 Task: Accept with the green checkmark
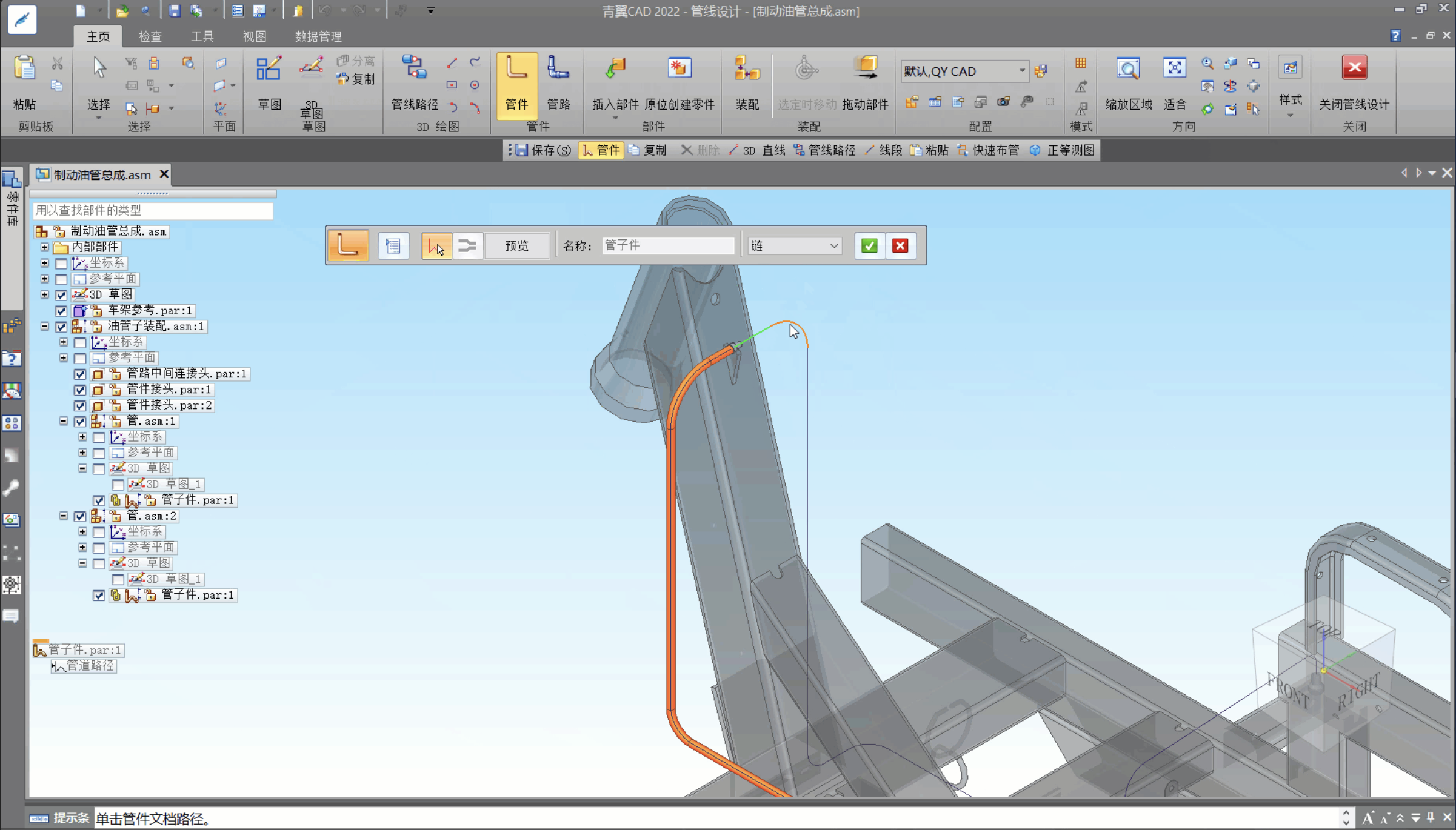pos(869,245)
